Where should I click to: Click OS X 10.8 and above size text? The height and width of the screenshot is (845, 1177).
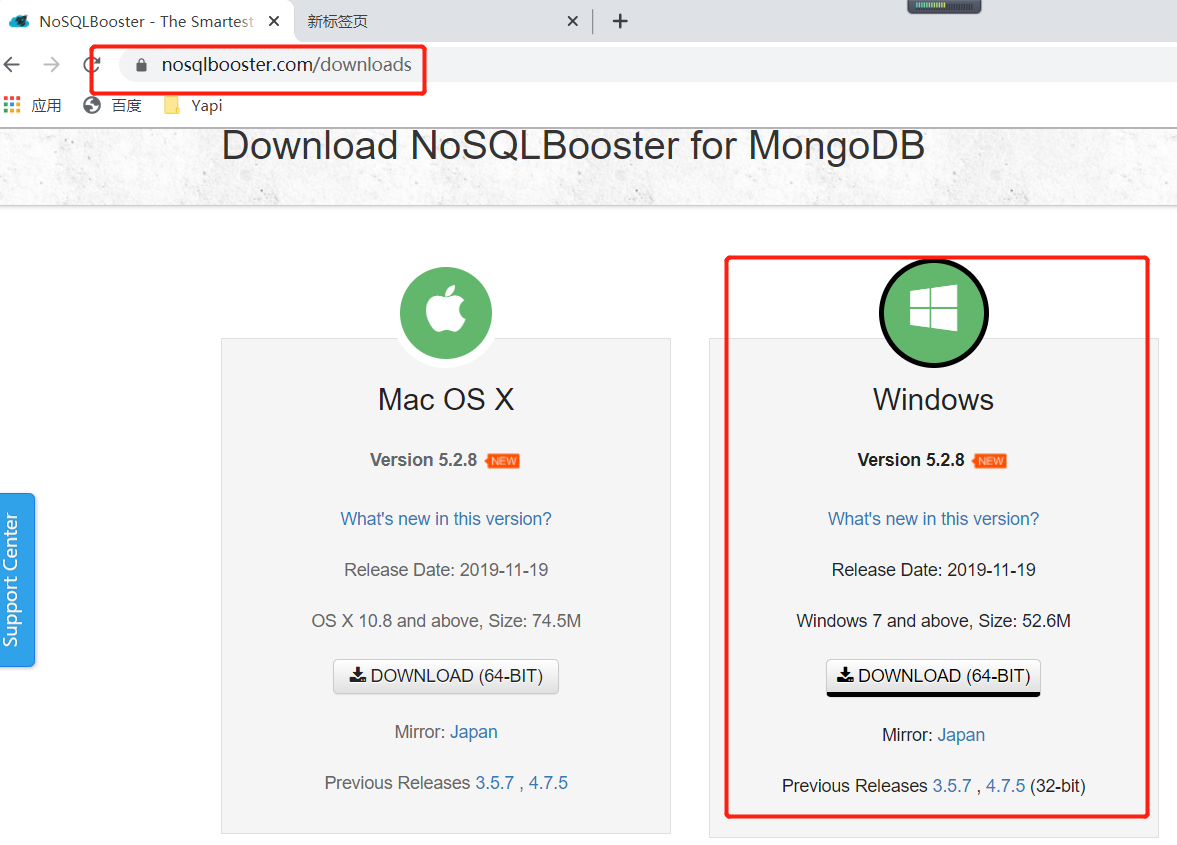click(x=446, y=621)
